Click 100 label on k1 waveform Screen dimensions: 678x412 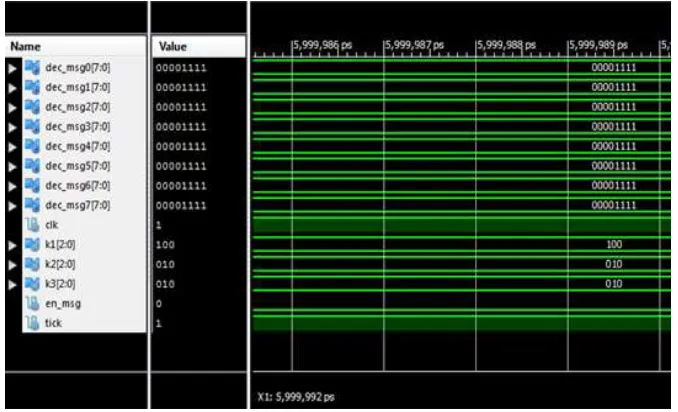[x=614, y=245]
